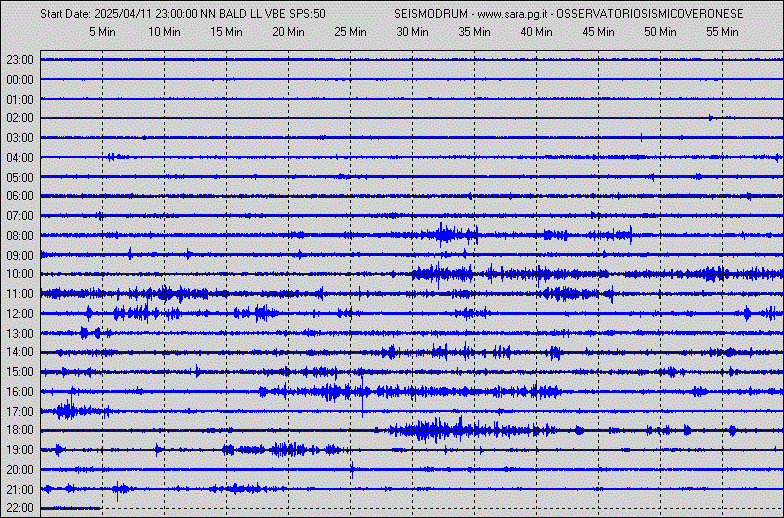This screenshot has height=518, width=784.
Task: Click the 20 Min column header
Action: pos(288,32)
